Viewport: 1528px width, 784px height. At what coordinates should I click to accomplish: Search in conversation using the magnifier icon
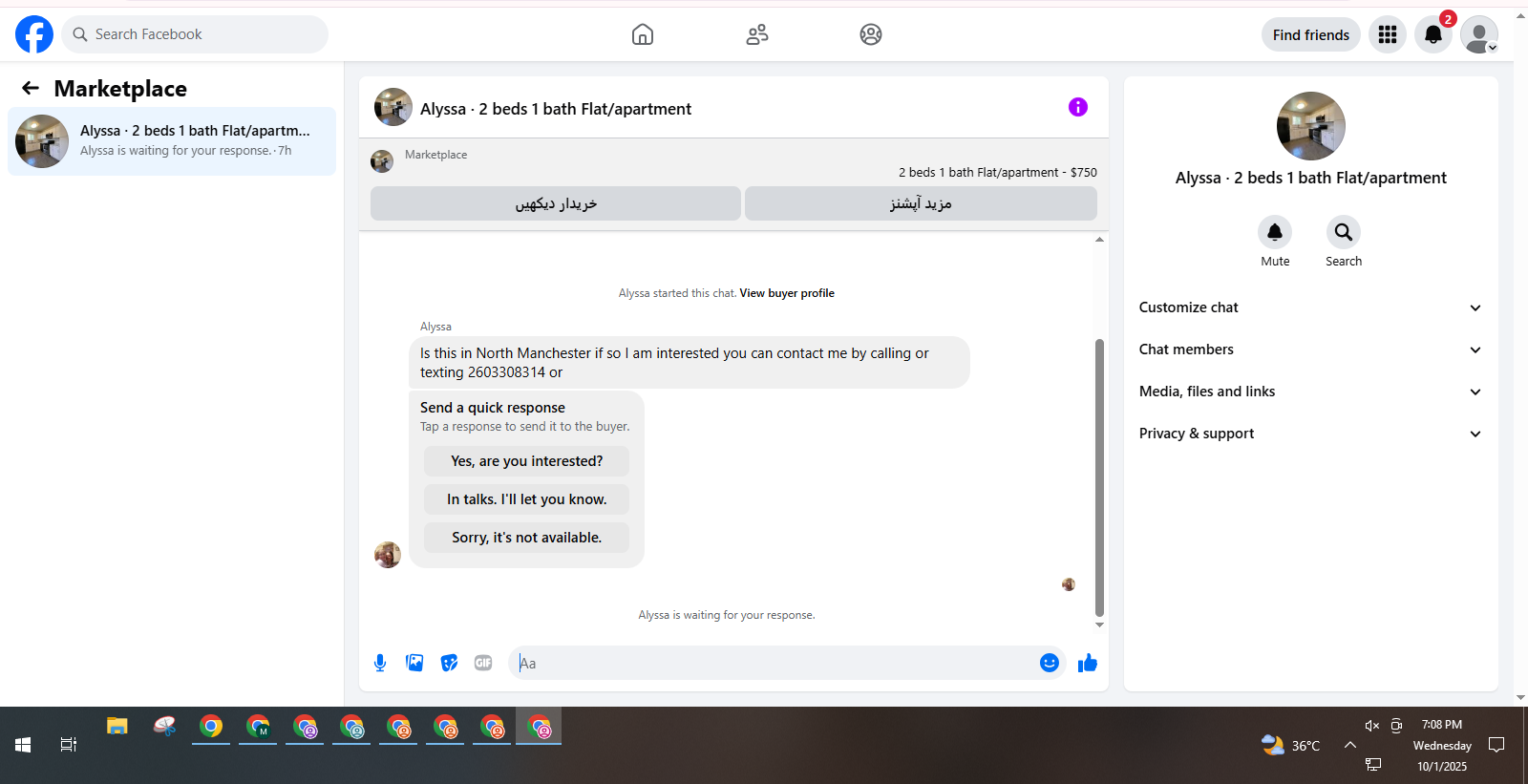pyautogui.click(x=1344, y=232)
